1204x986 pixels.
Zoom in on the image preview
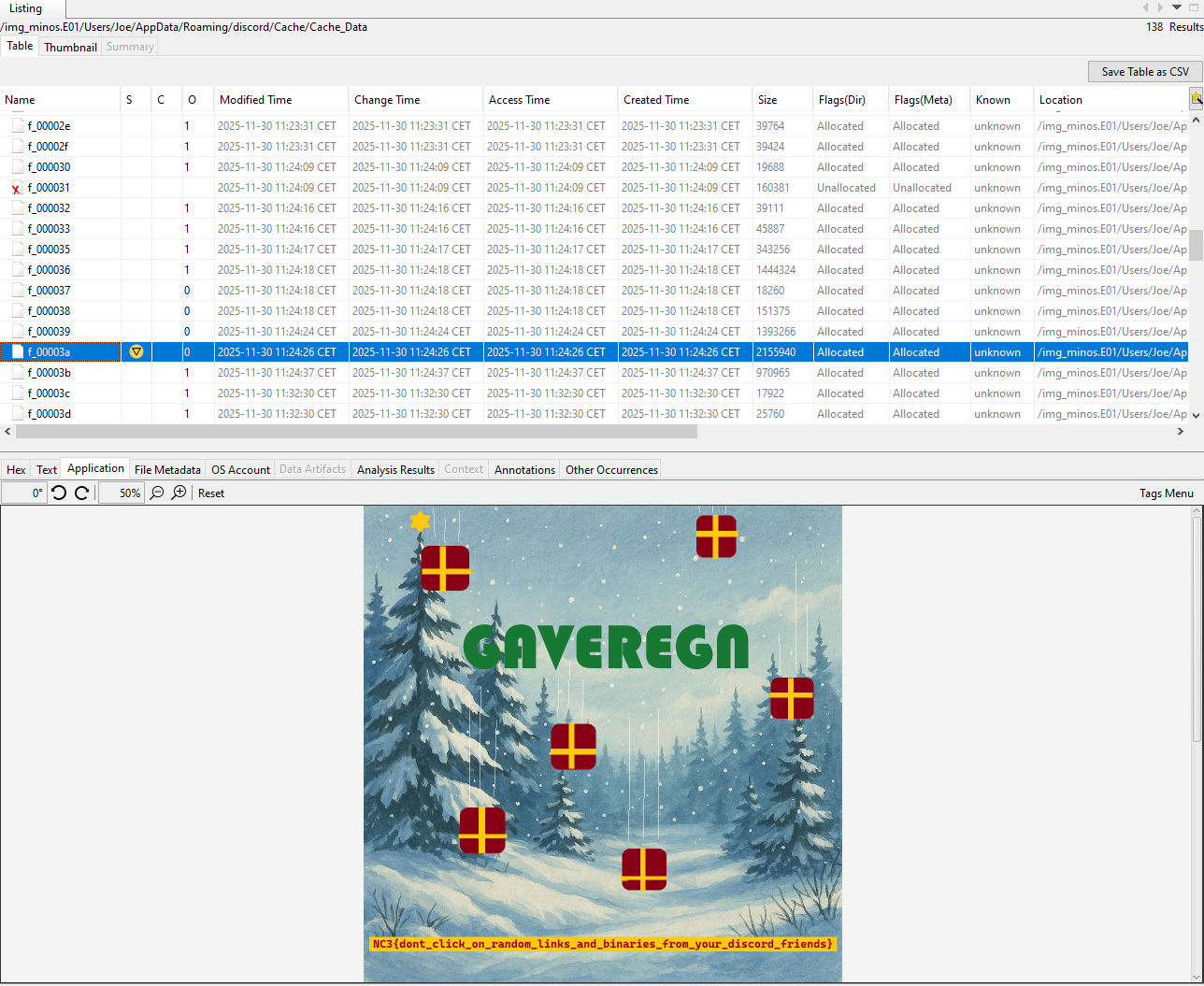(179, 493)
